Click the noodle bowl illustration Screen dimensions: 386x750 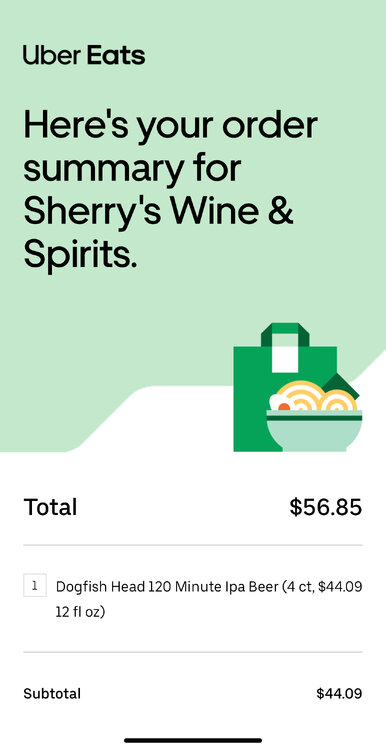(x=314, y=416)
